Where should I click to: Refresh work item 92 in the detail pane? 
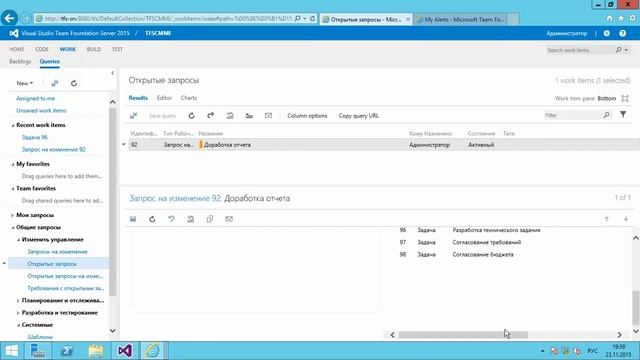coord(152,219)
